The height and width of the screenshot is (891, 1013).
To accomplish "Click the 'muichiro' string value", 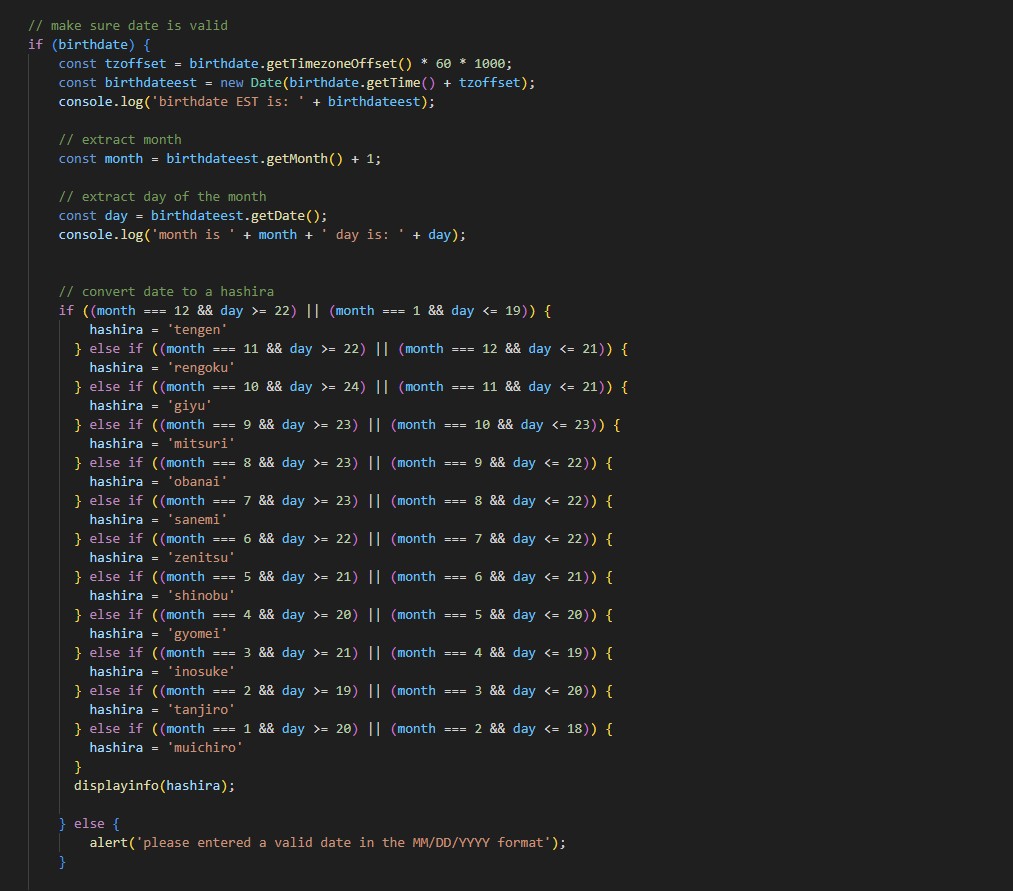I will [x=205, y=747].
